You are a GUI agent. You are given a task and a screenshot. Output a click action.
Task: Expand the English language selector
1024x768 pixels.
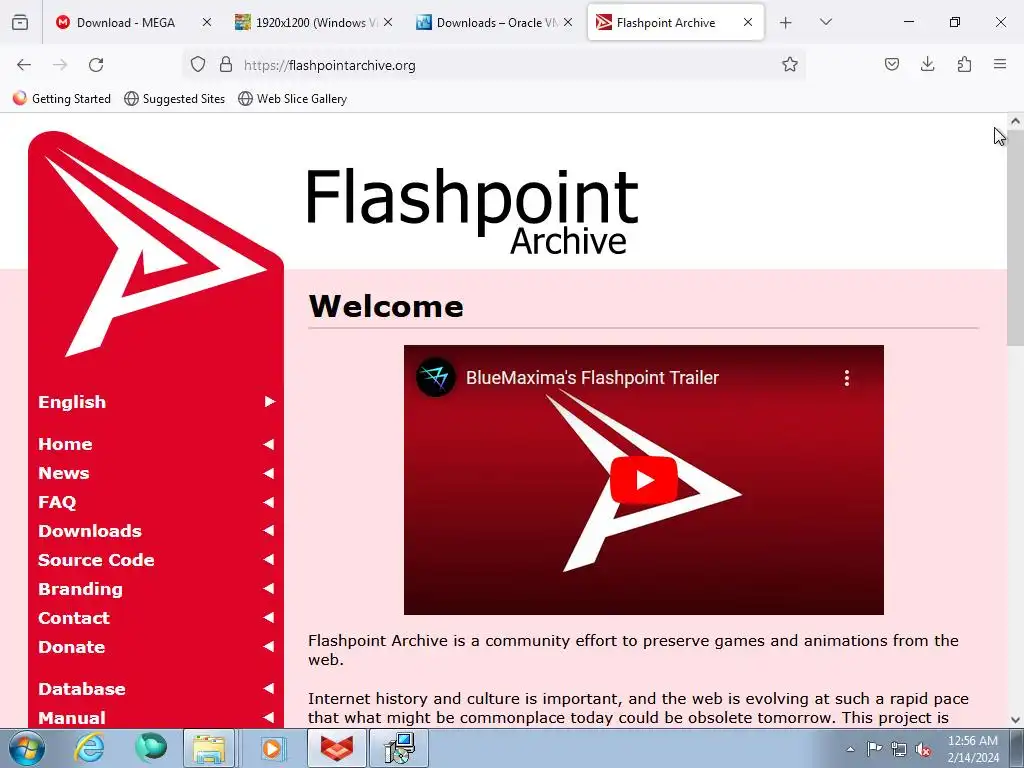[x=156, y=402]
